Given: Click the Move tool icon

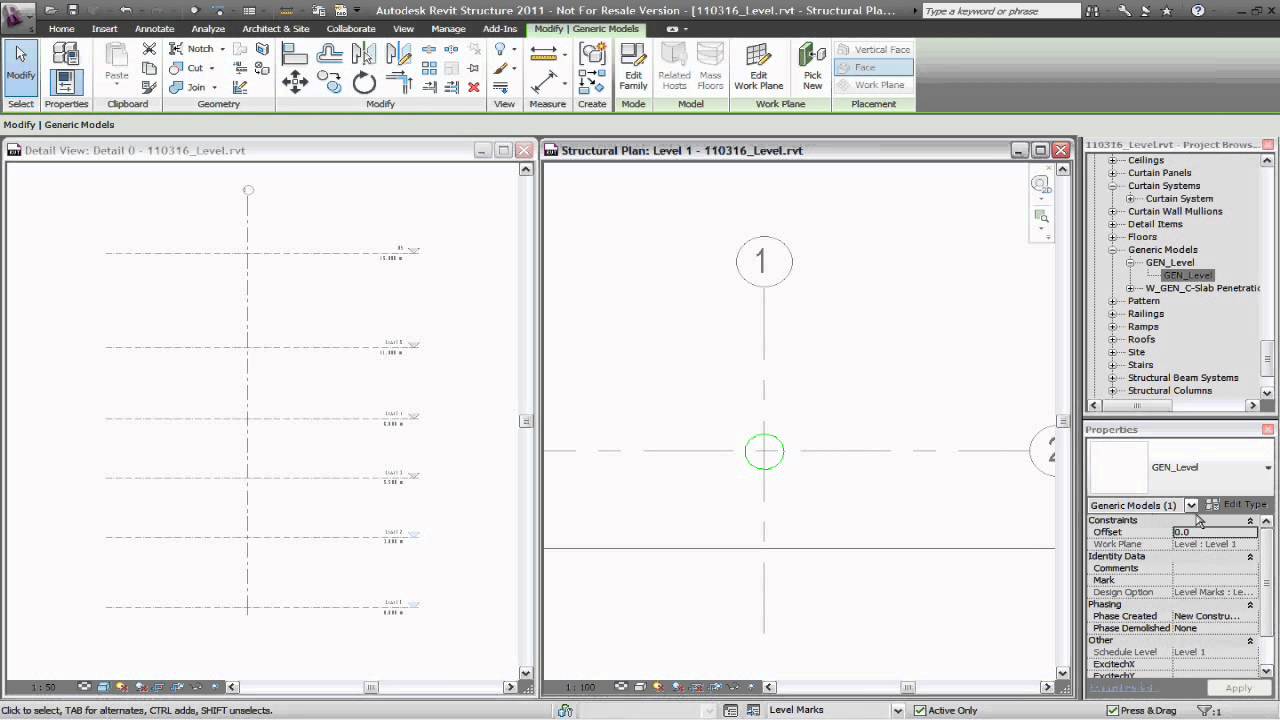Looking at the screenshot, I should point(294,82).
